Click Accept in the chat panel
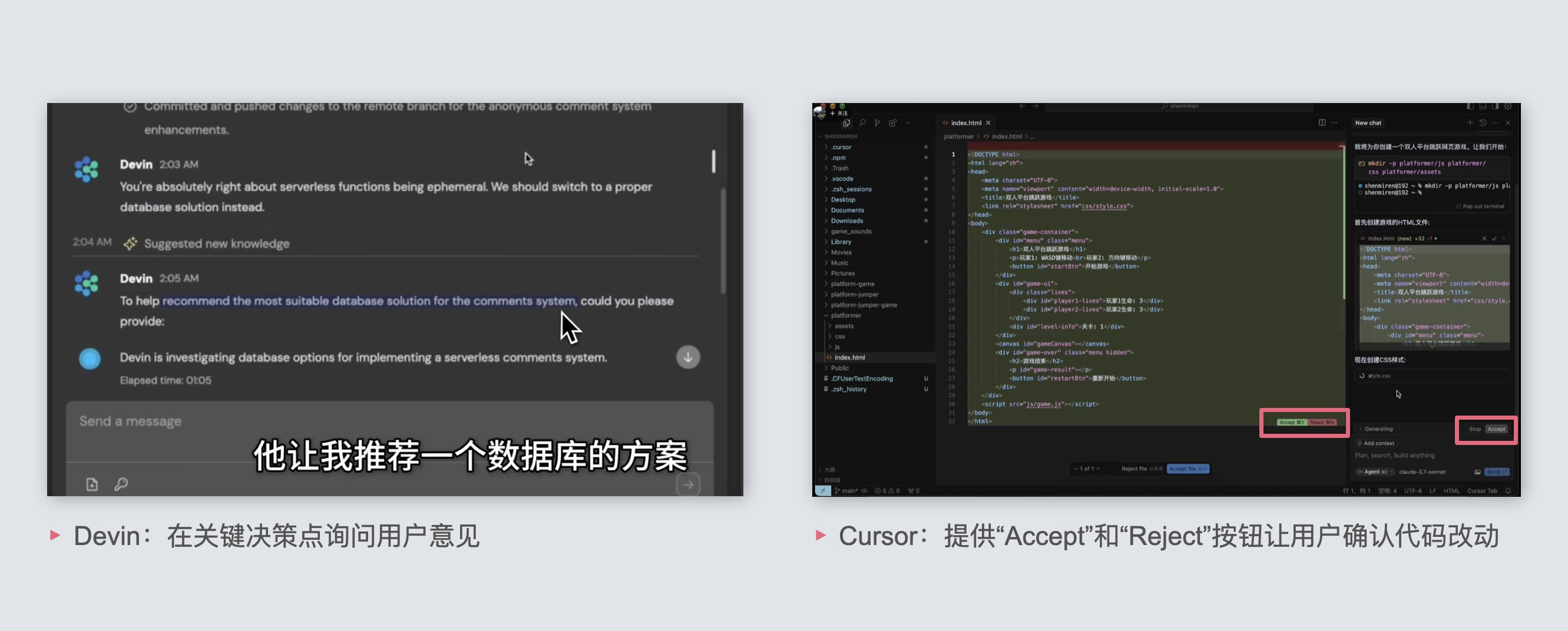The height and width of the screenshot is (631, 1568). (1496, 429)
